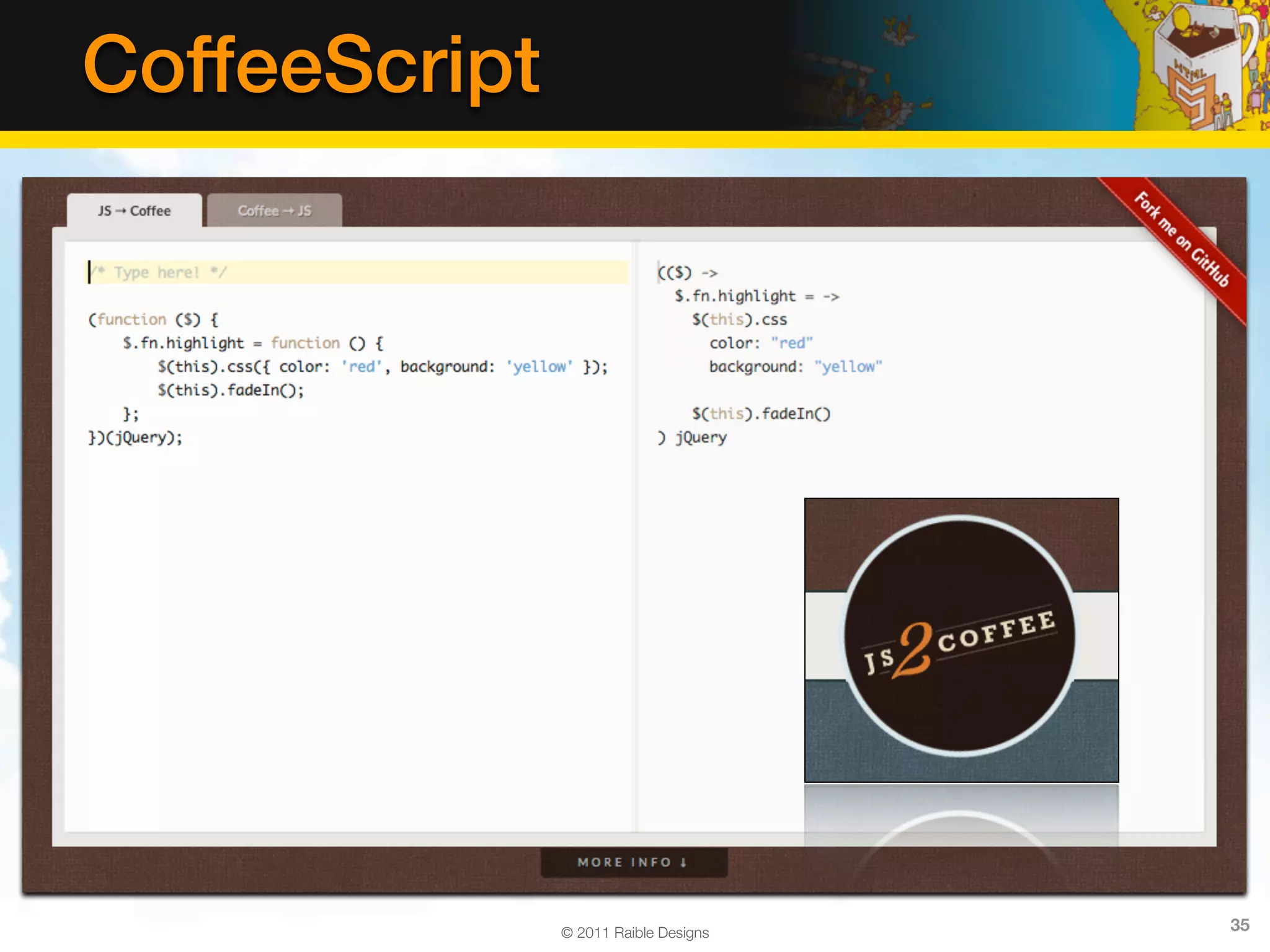Open the Coffee → JS tab
This screenshot has height=952, width=1270.
(274, 211)
